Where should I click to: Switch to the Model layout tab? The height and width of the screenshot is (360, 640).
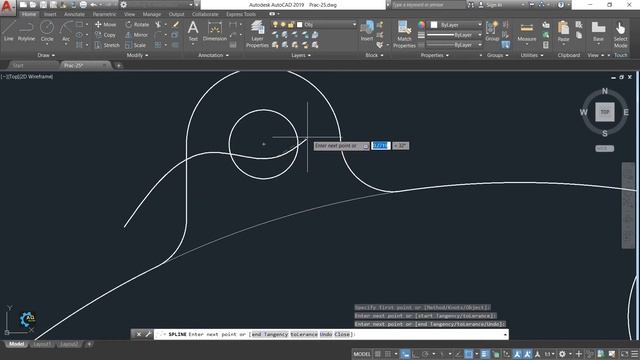tap(16, 344)
